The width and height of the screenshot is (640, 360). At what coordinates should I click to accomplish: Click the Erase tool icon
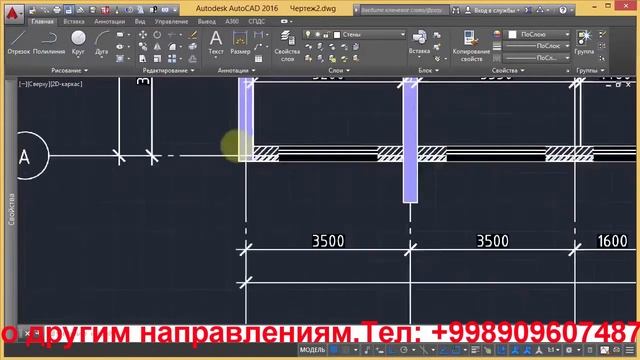pos(193,35)
